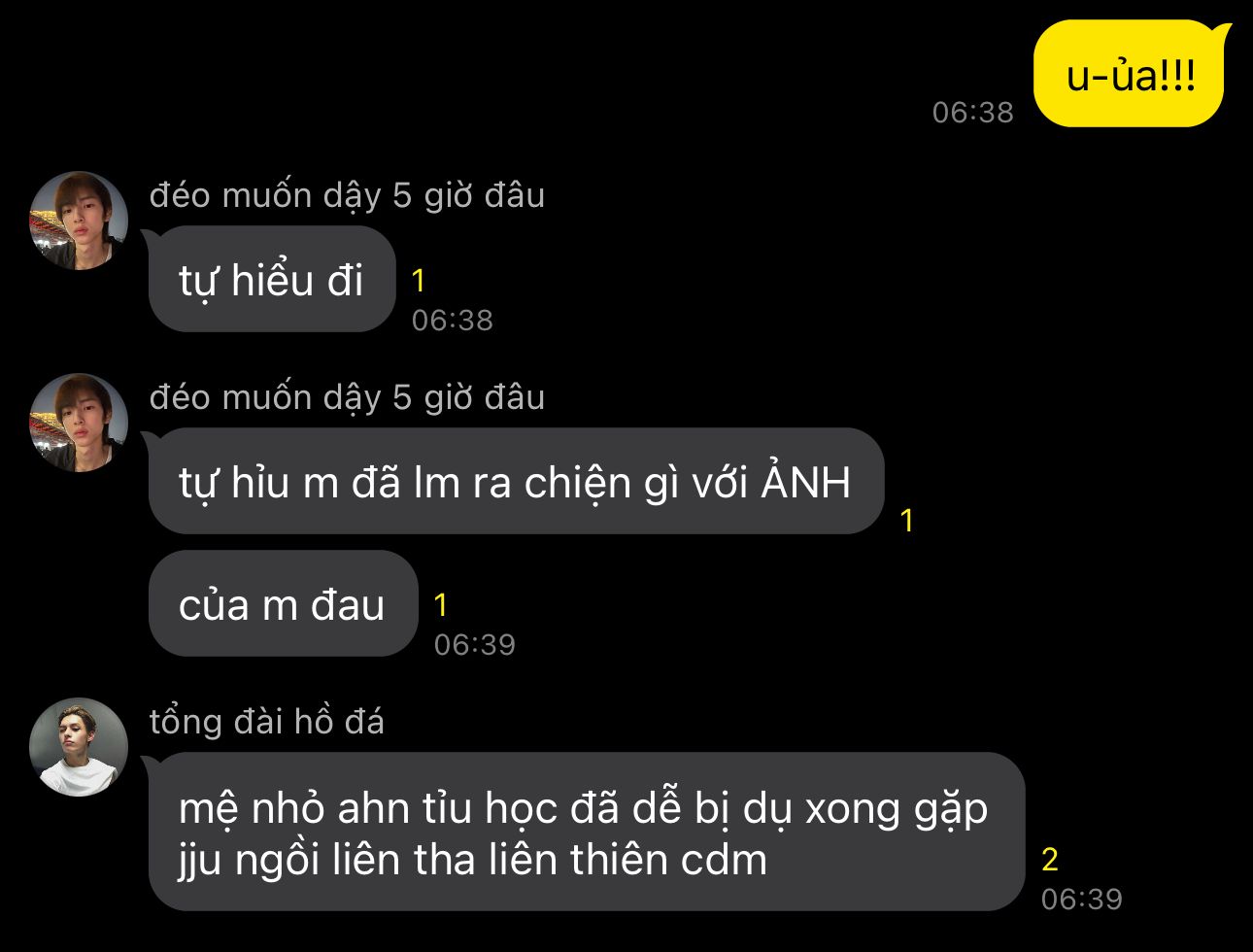The height and width of the screenshot is (952, 1253).
Task: Tap unread count 1 next to "tự hiểu đi"
Action: pos(419,281)
